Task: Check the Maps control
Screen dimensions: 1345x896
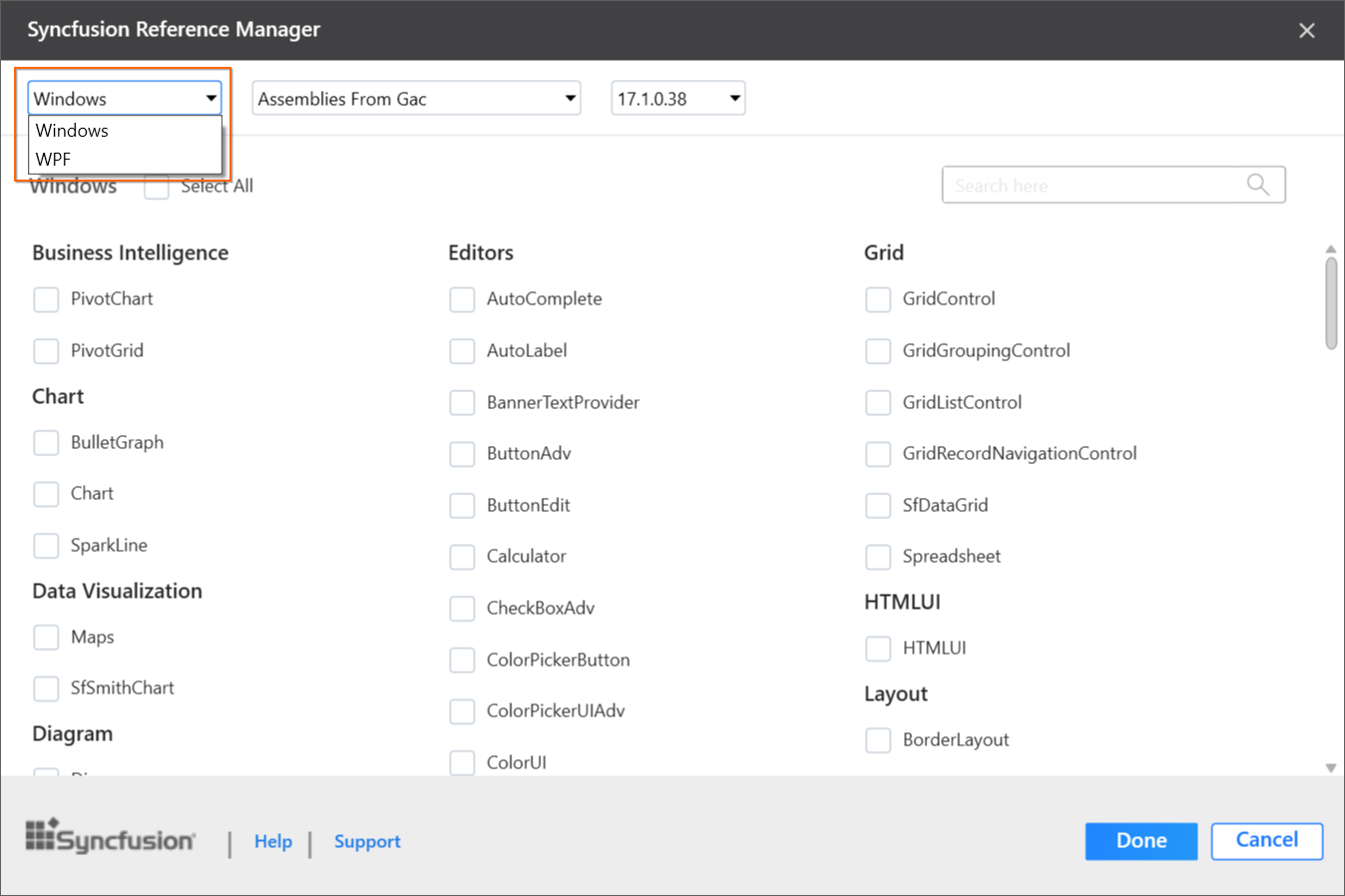Action: [x=46, y=638]
